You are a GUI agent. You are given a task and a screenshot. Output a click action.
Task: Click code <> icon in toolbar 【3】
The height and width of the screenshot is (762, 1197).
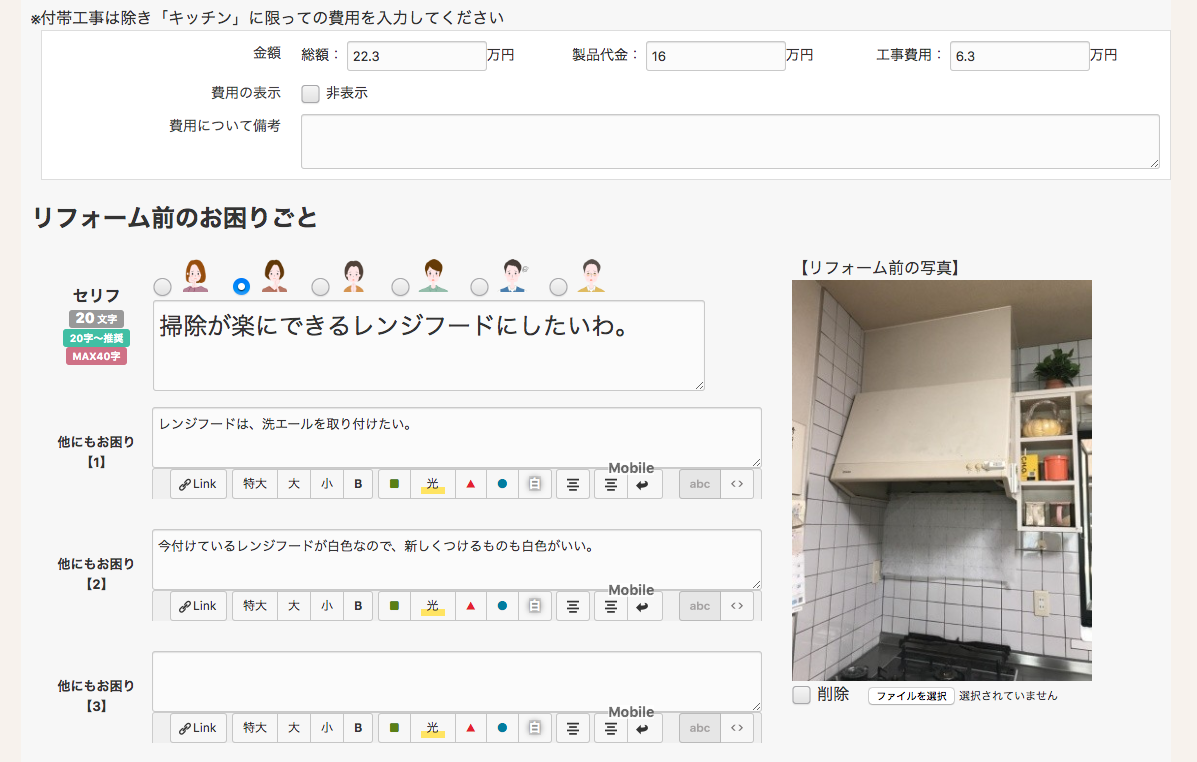tap(737, 728)
